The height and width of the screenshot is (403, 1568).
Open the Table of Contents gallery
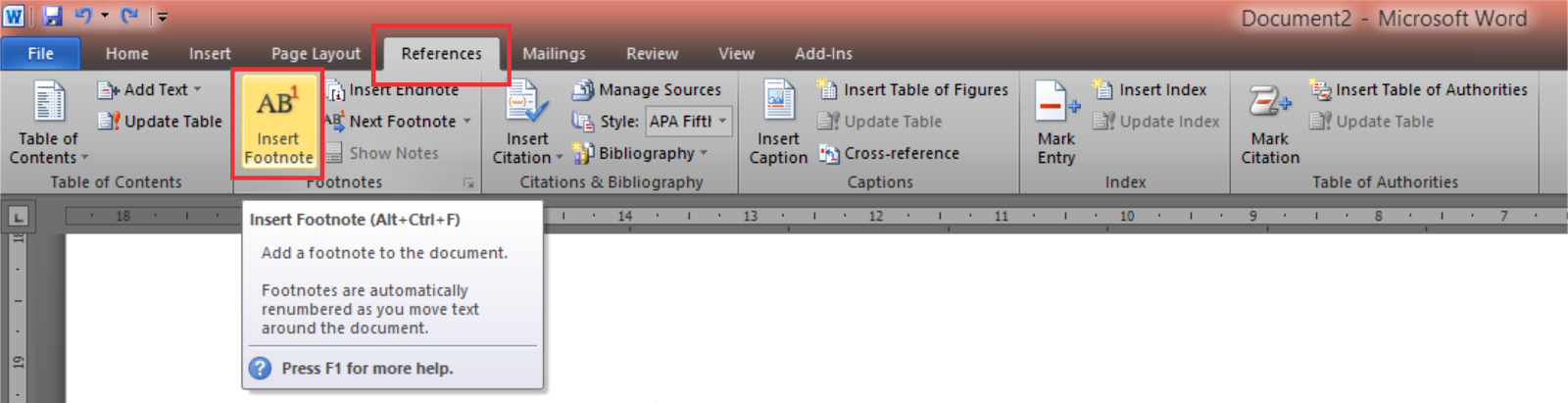click(x=48, y=122)
